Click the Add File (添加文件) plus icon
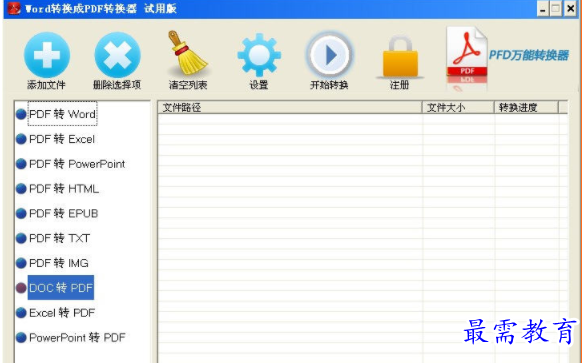This screenshot has height=363, width=585. (x=47, y=55)
